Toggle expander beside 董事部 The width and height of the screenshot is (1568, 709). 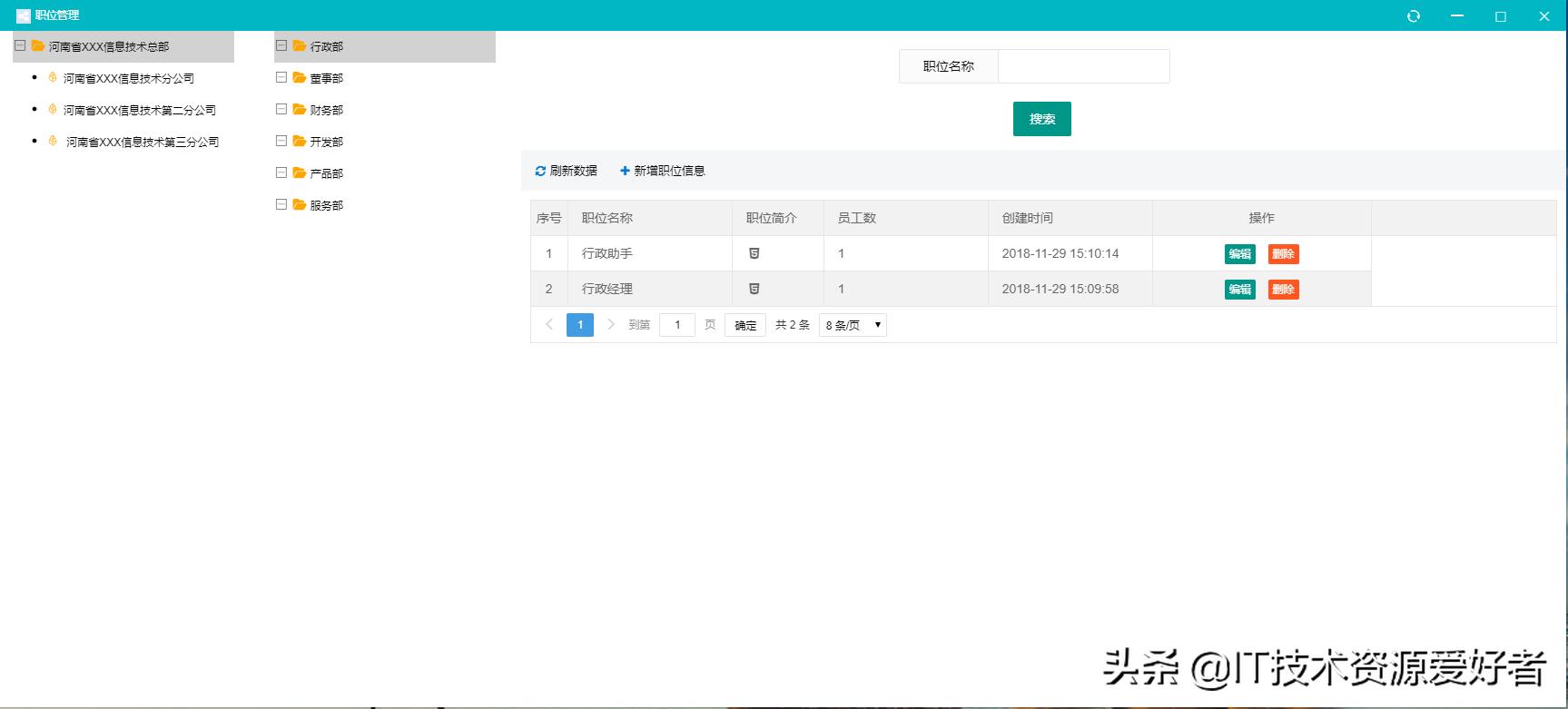pos(281,77)
